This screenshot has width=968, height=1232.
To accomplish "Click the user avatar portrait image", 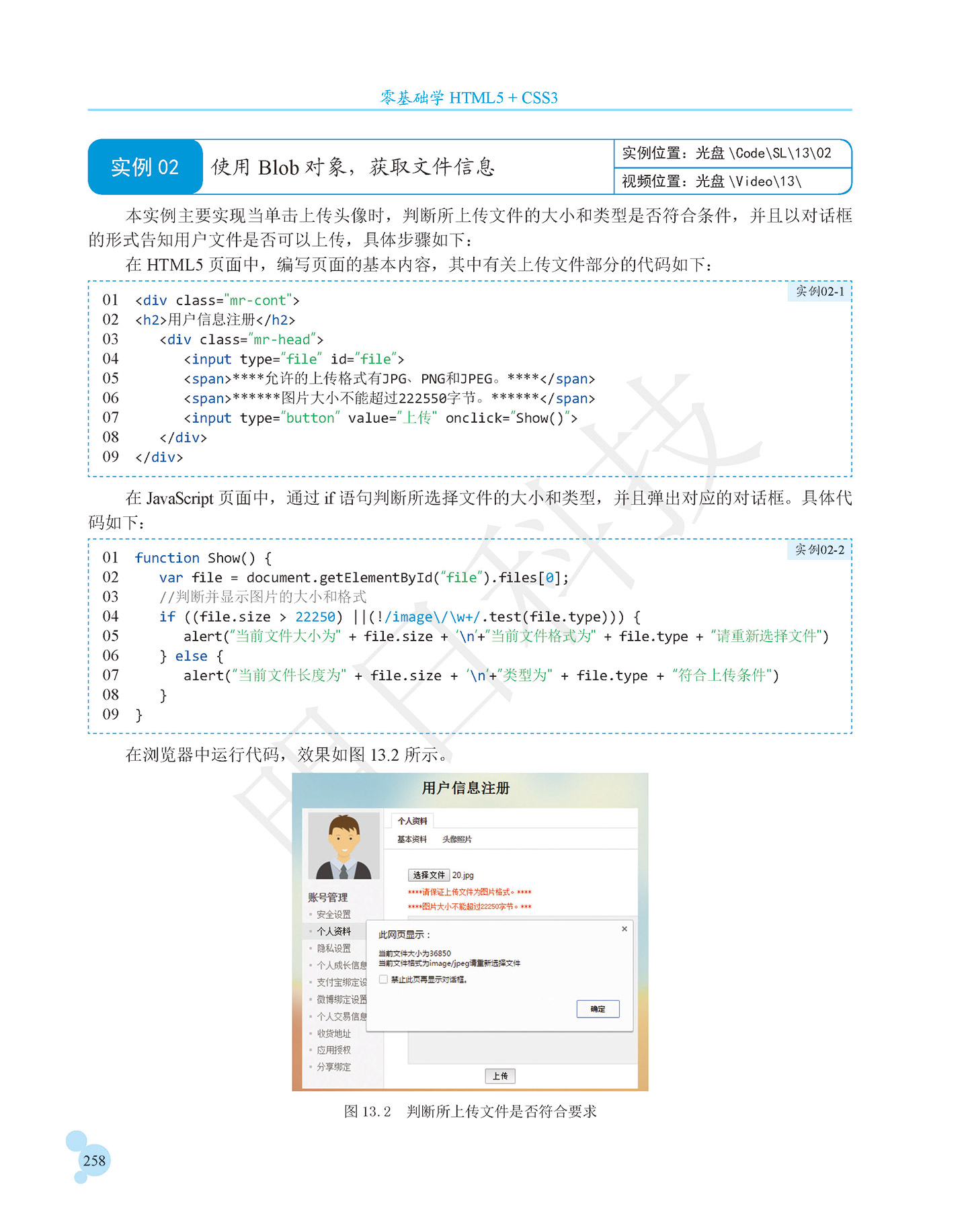I will [x=344, y=846].
